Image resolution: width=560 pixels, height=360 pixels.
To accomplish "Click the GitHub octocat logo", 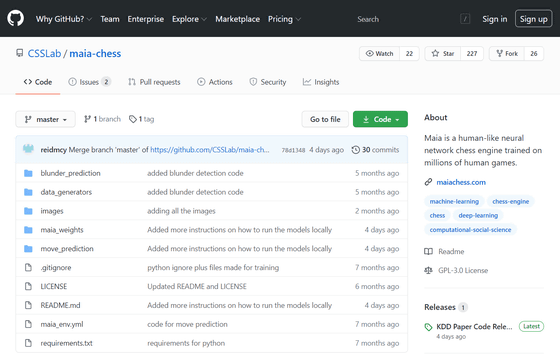I will tap(16, 18).
